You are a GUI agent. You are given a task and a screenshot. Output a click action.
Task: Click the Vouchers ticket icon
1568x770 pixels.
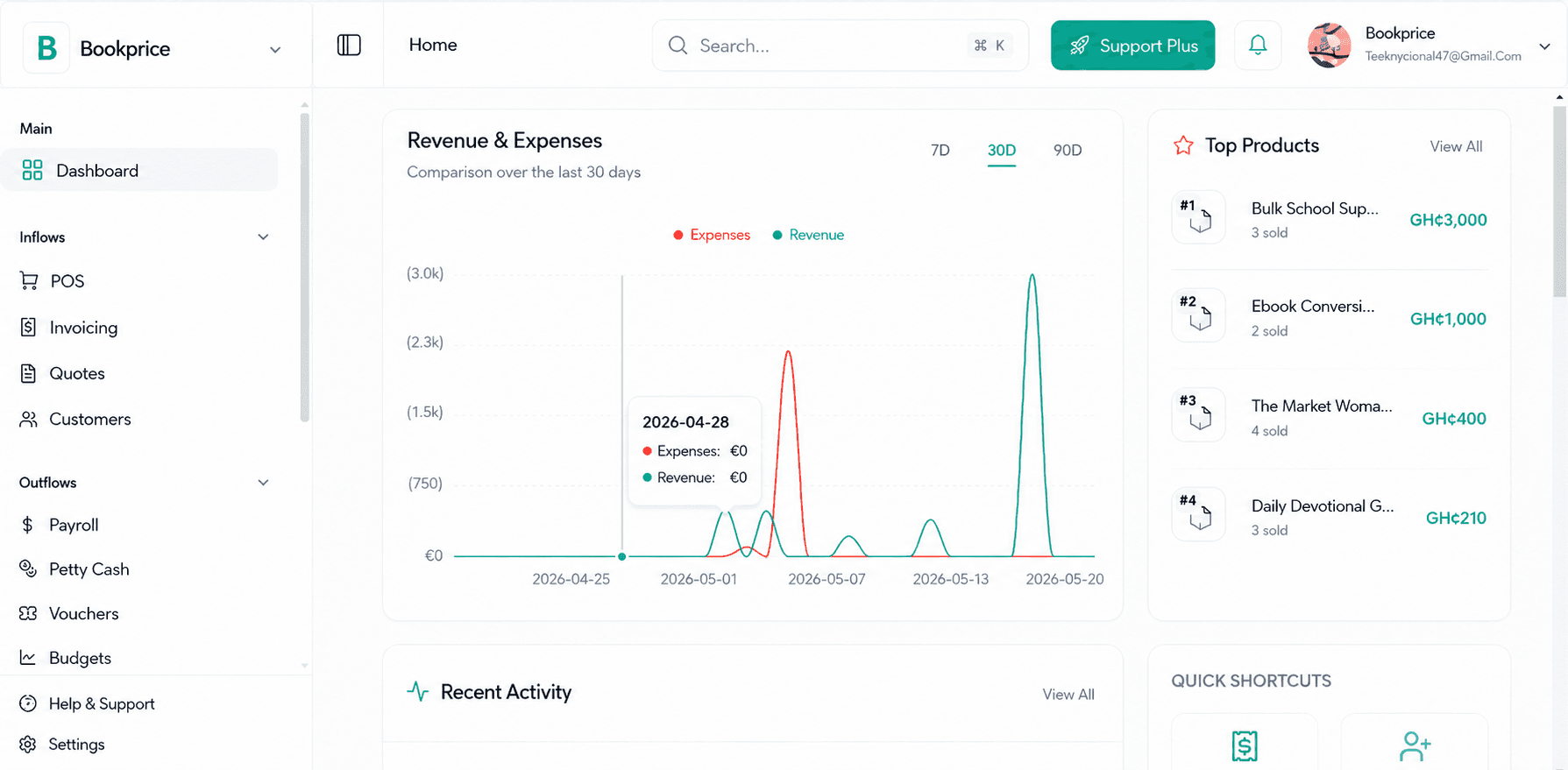click(28, 613)
